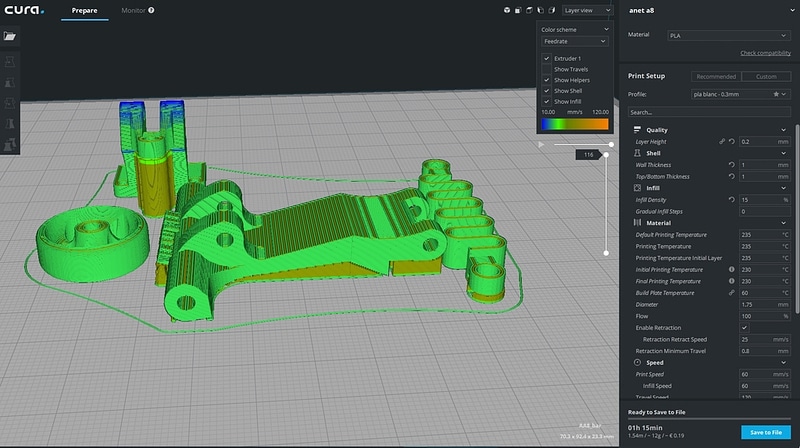Toggle the Show Shell checkbox
The image size is (800, 448).
(546, 90)
